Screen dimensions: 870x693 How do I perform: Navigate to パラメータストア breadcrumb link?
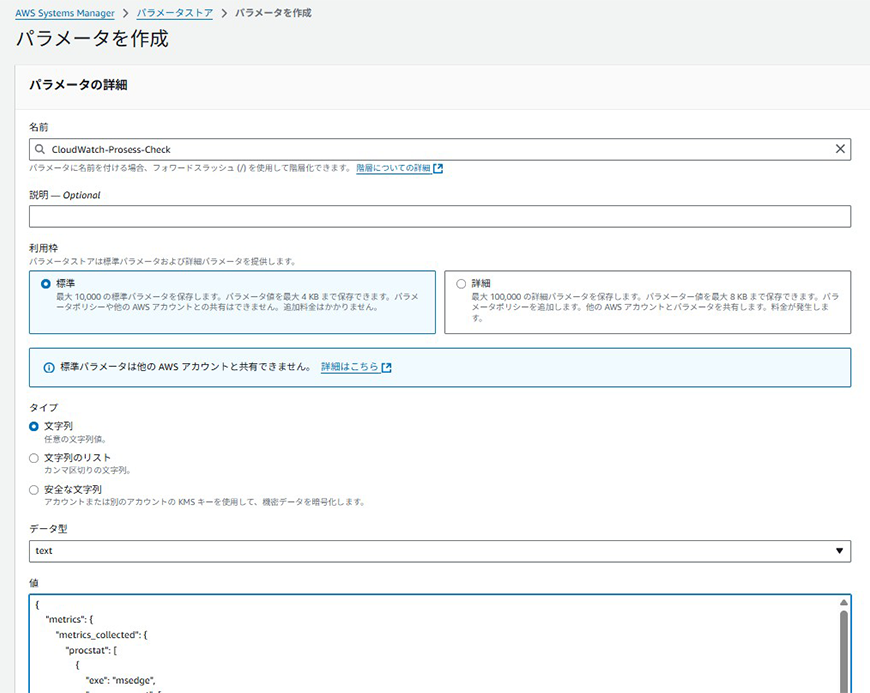(x=174, y=13)
